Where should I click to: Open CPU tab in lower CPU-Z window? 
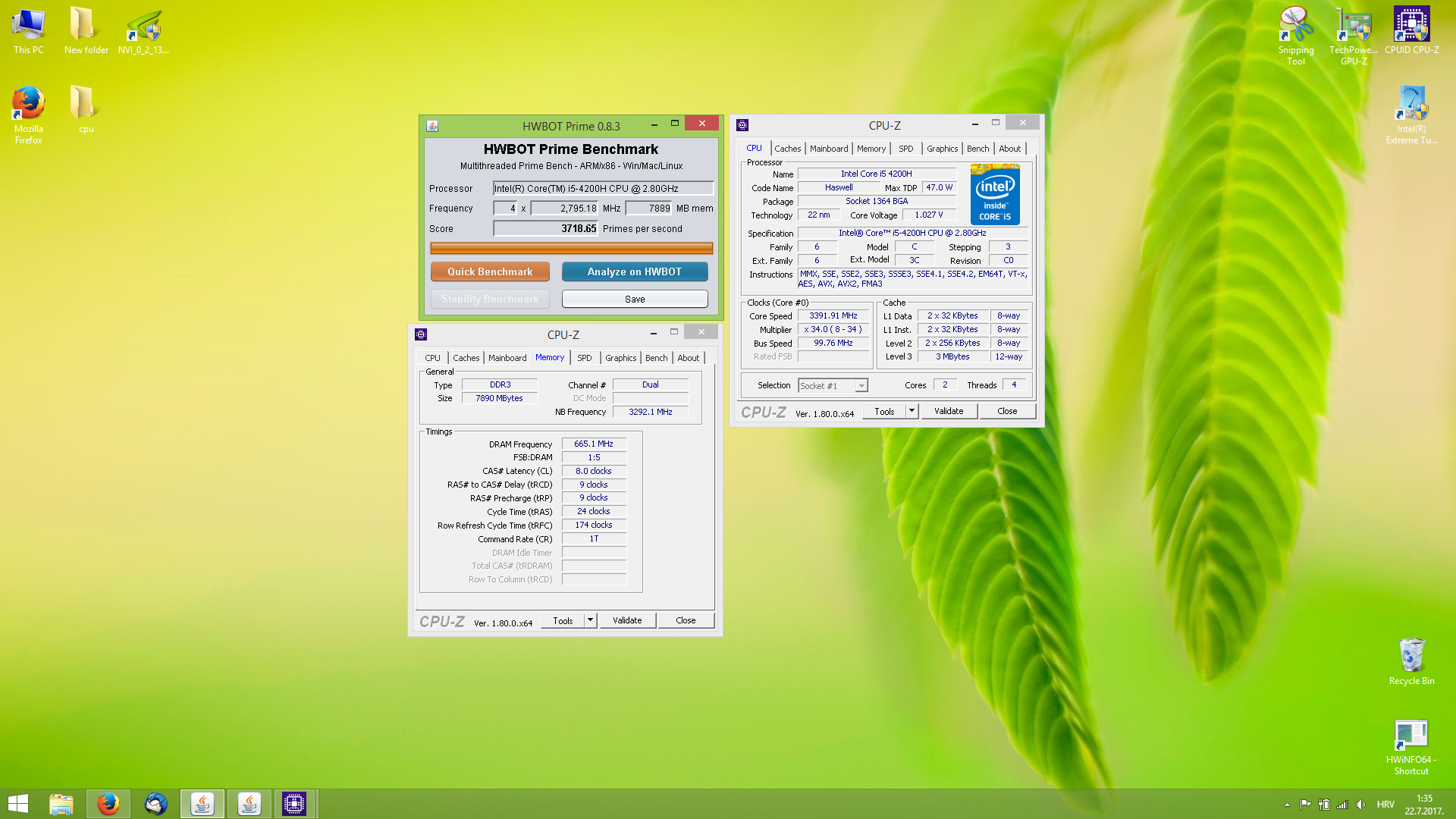[x=432, y=358]
